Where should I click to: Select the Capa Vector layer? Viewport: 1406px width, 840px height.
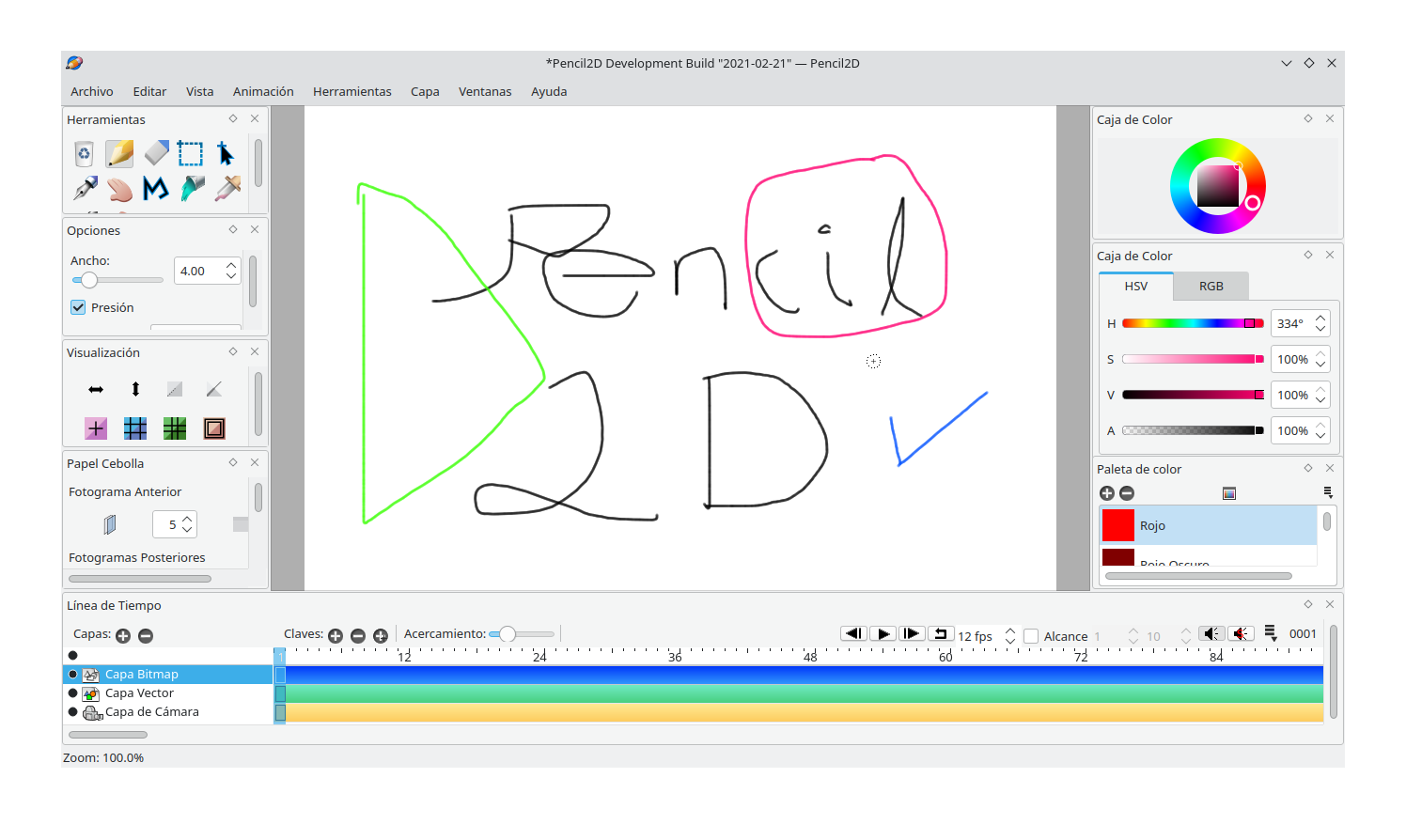click(x=167, y=693)
